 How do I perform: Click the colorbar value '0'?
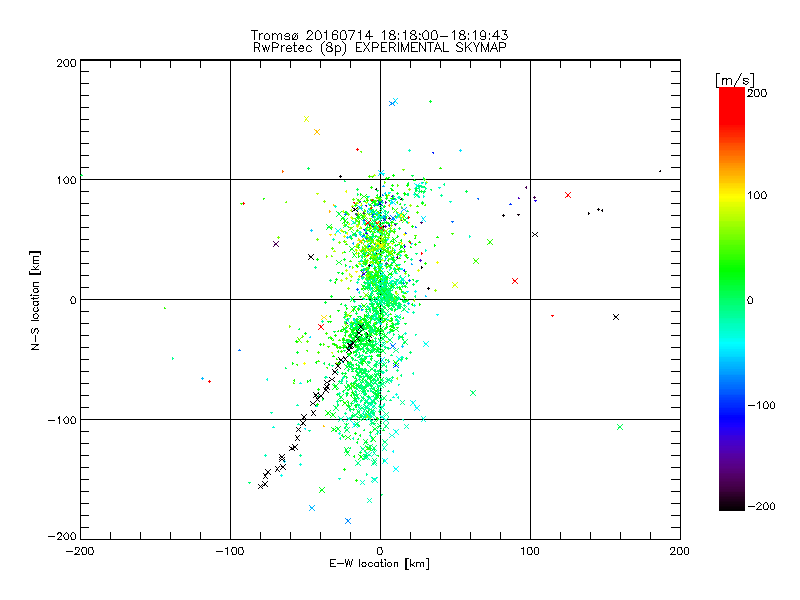750,300
